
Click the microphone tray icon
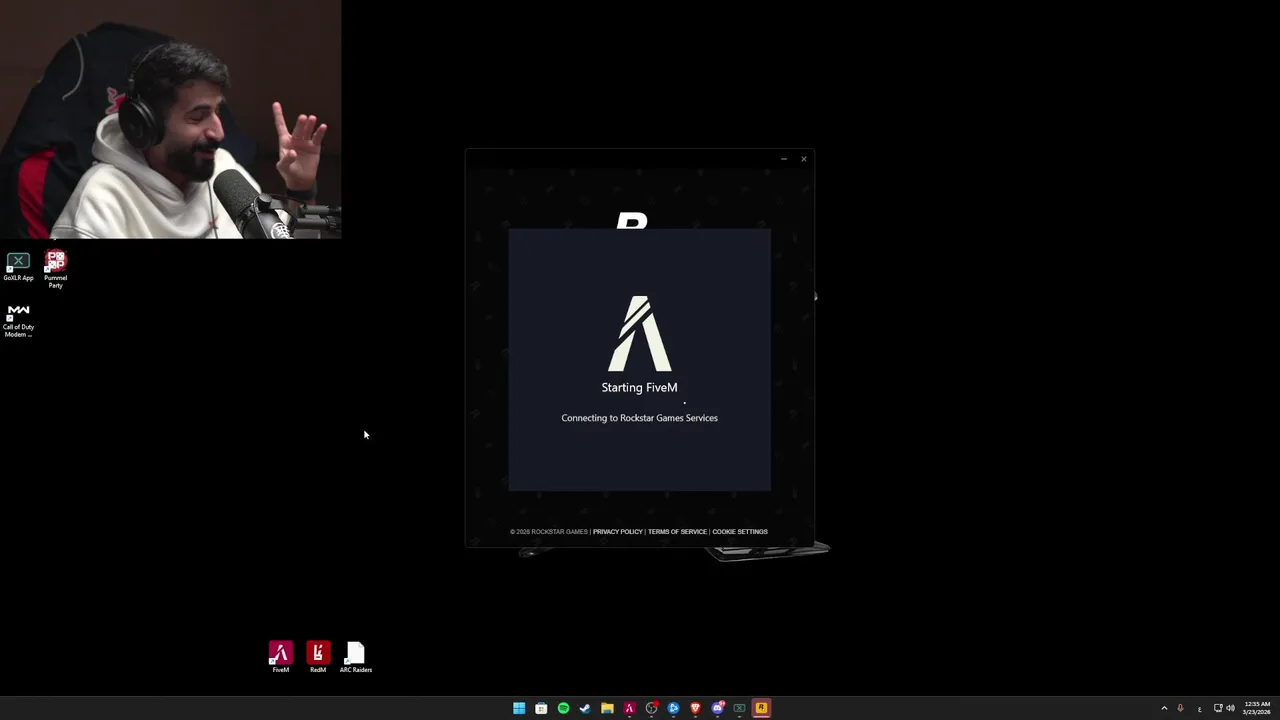(x=1180, y=708)
